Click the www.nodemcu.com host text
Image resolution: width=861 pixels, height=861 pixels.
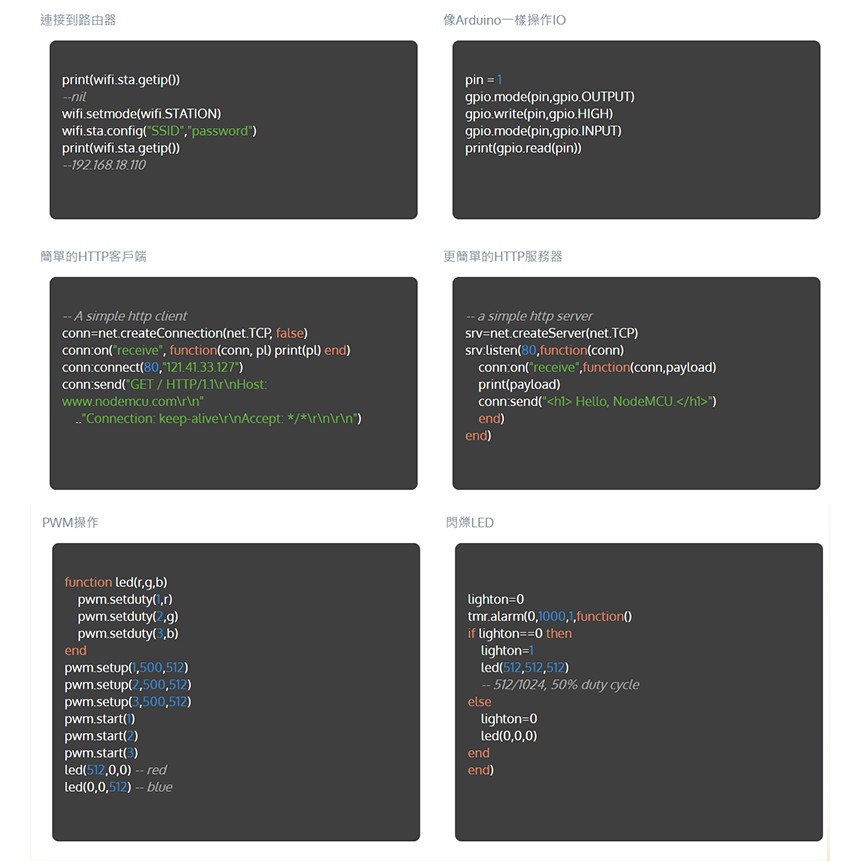coord(132,401)
